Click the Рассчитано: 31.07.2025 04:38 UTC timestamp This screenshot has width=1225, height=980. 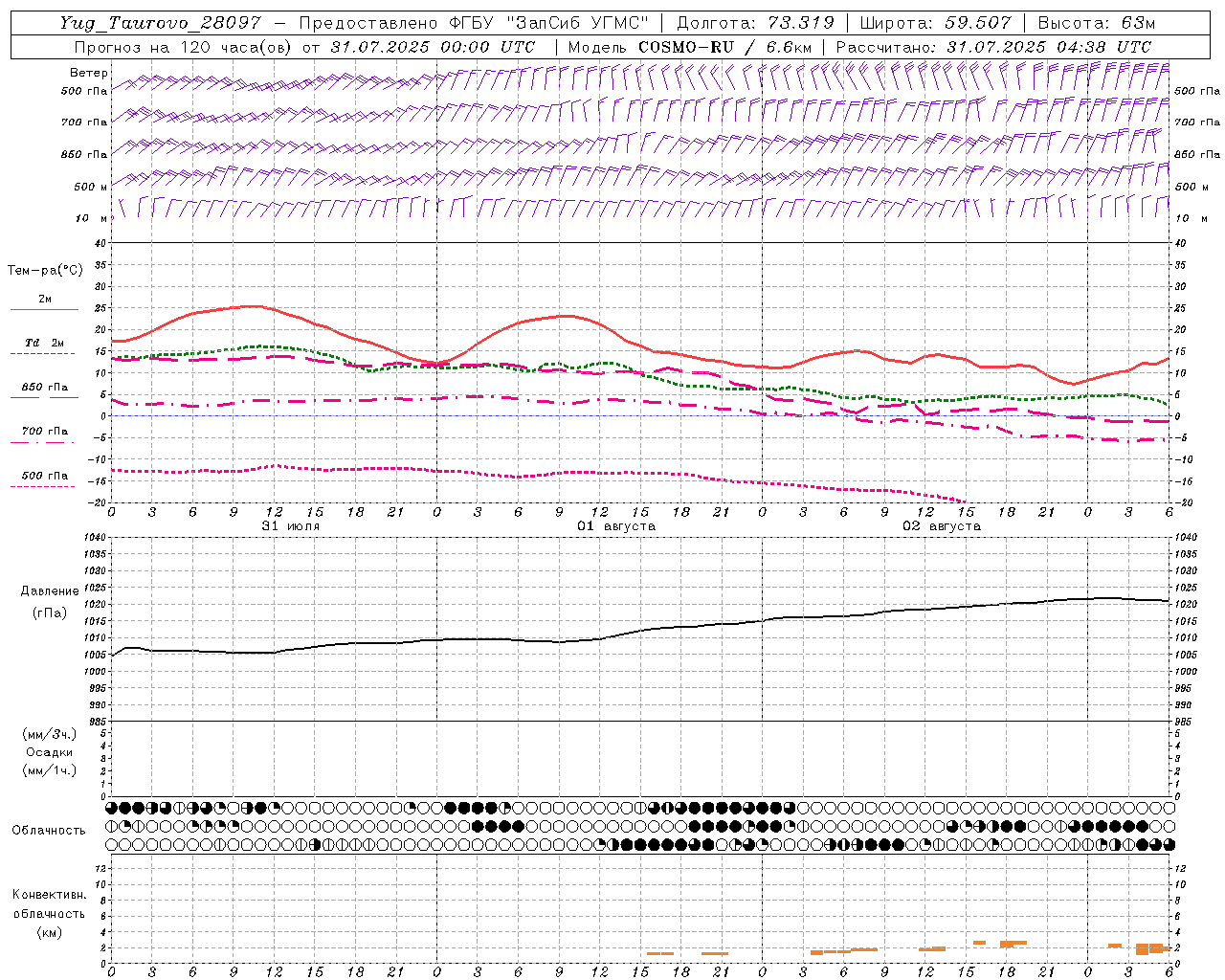[x=994, y=47]
